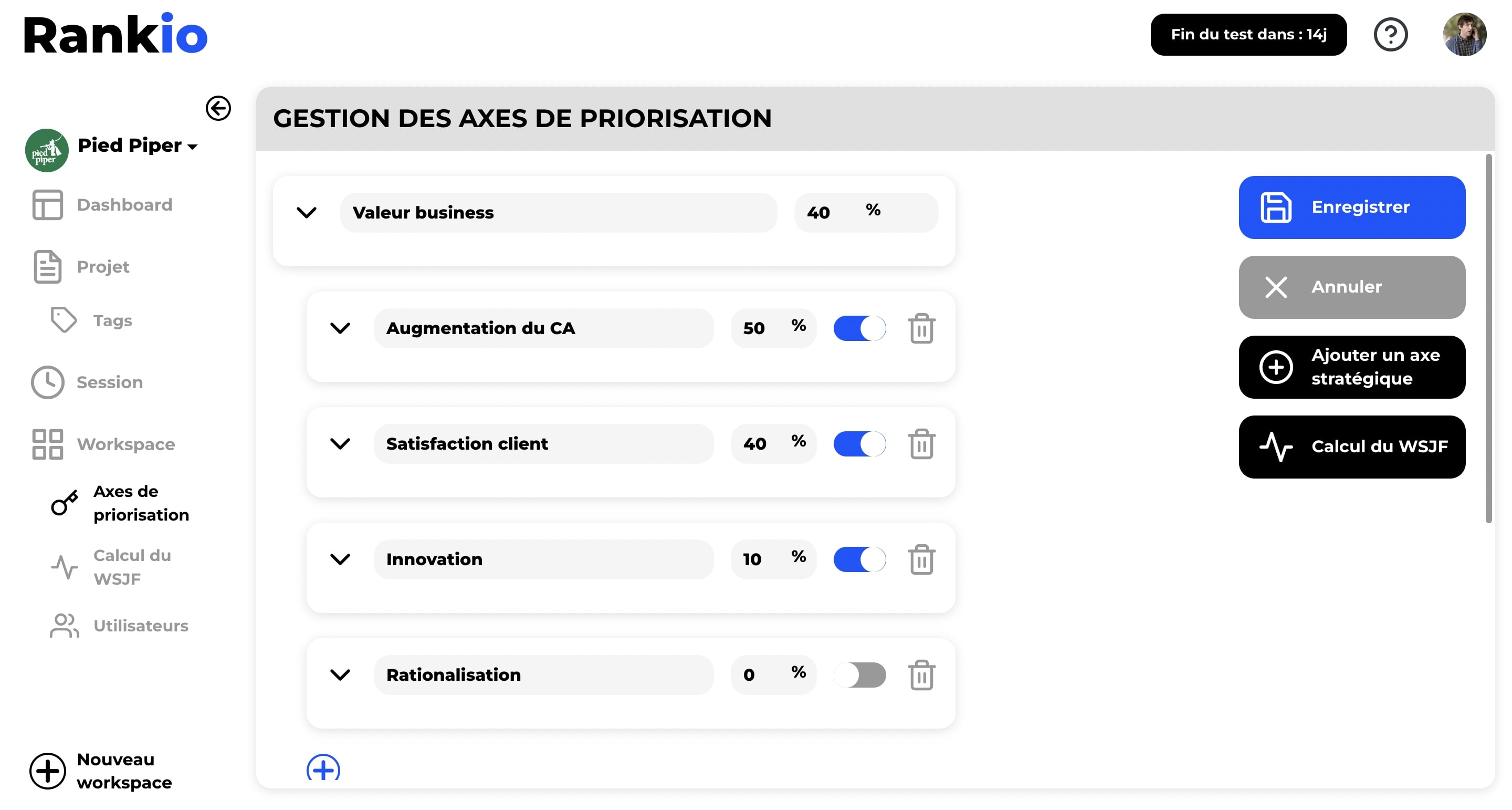
Task: Turn off the Innovation axis switch
Action: 859,559
